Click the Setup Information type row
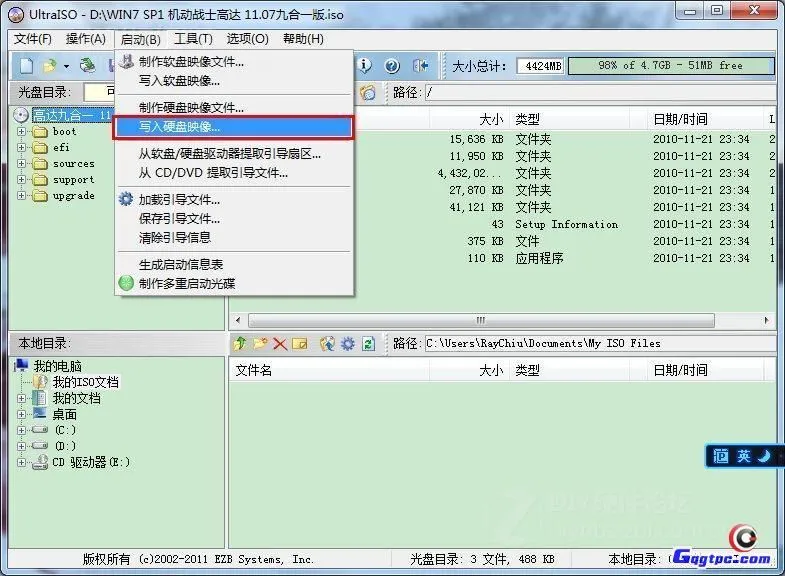The width and height of the screenshot is (785, 576). 567,224
